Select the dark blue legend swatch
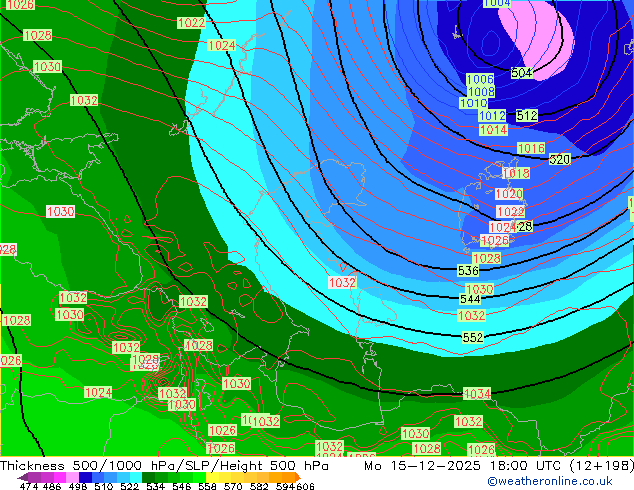The width and height of the screenshot is (634, 490). (85, 477)
